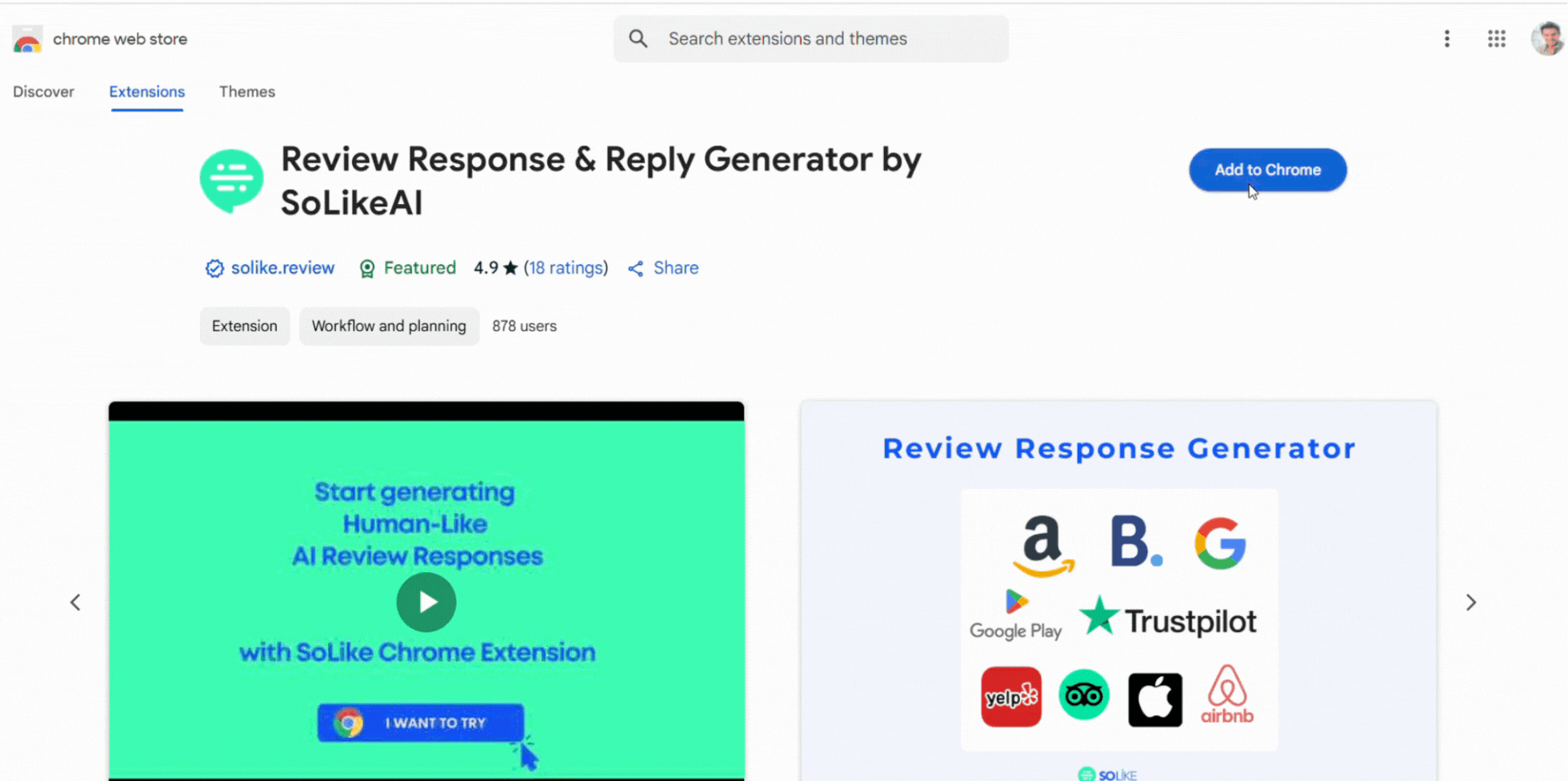Click the extension title heading

pyautogui.click(x=601, y=181)
